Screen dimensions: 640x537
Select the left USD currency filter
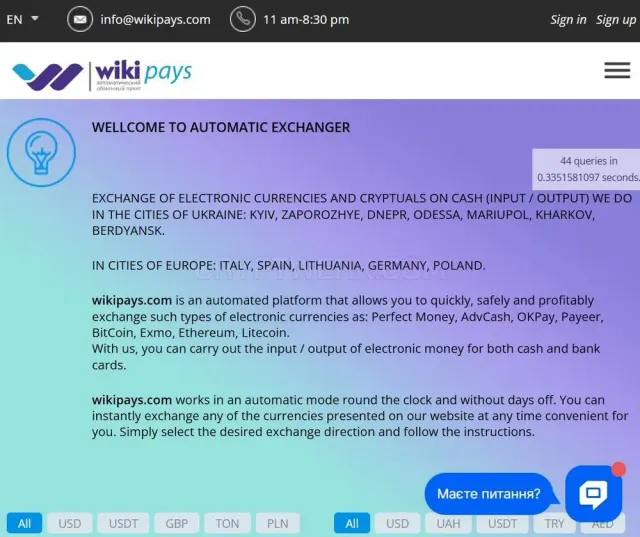(69, 523)
